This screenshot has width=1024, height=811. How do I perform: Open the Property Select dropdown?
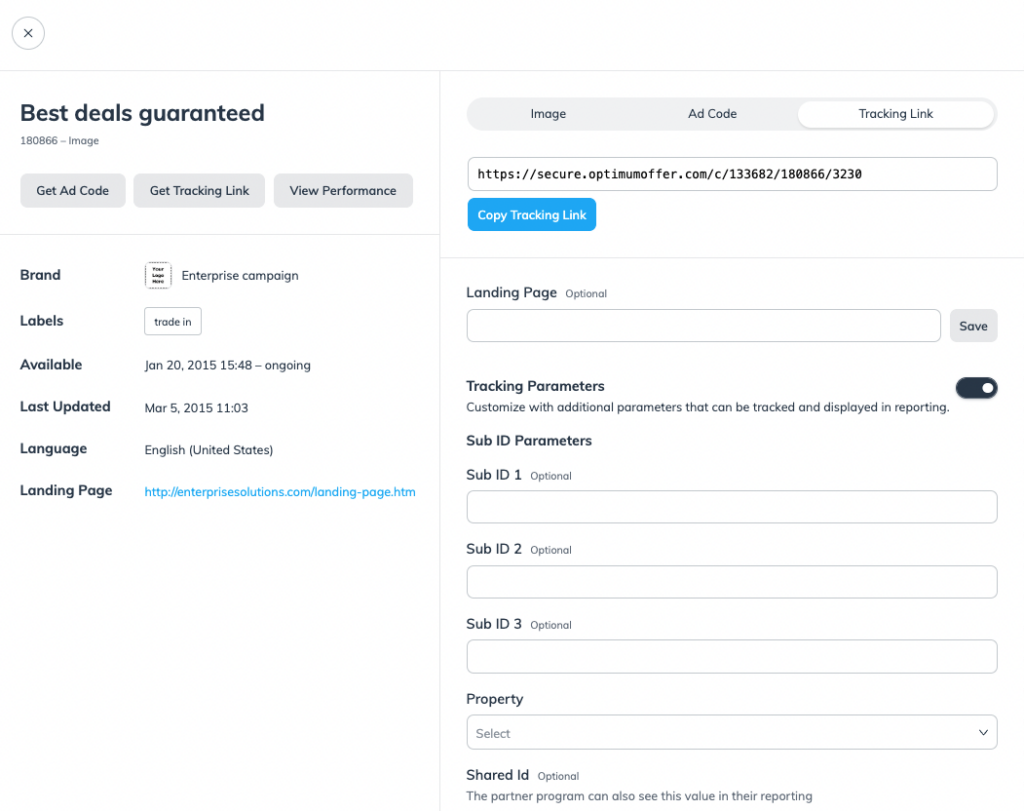(731, 732)
